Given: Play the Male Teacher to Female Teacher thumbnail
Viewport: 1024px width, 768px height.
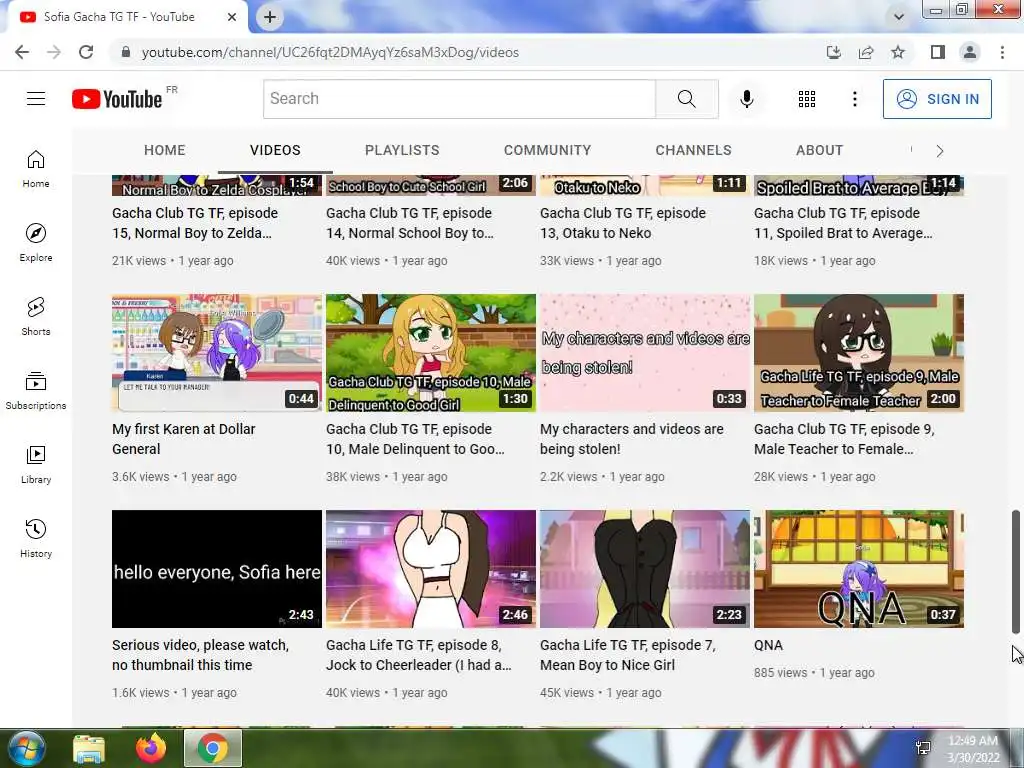Looking at the screenshot, I should [x=859, y=353].
